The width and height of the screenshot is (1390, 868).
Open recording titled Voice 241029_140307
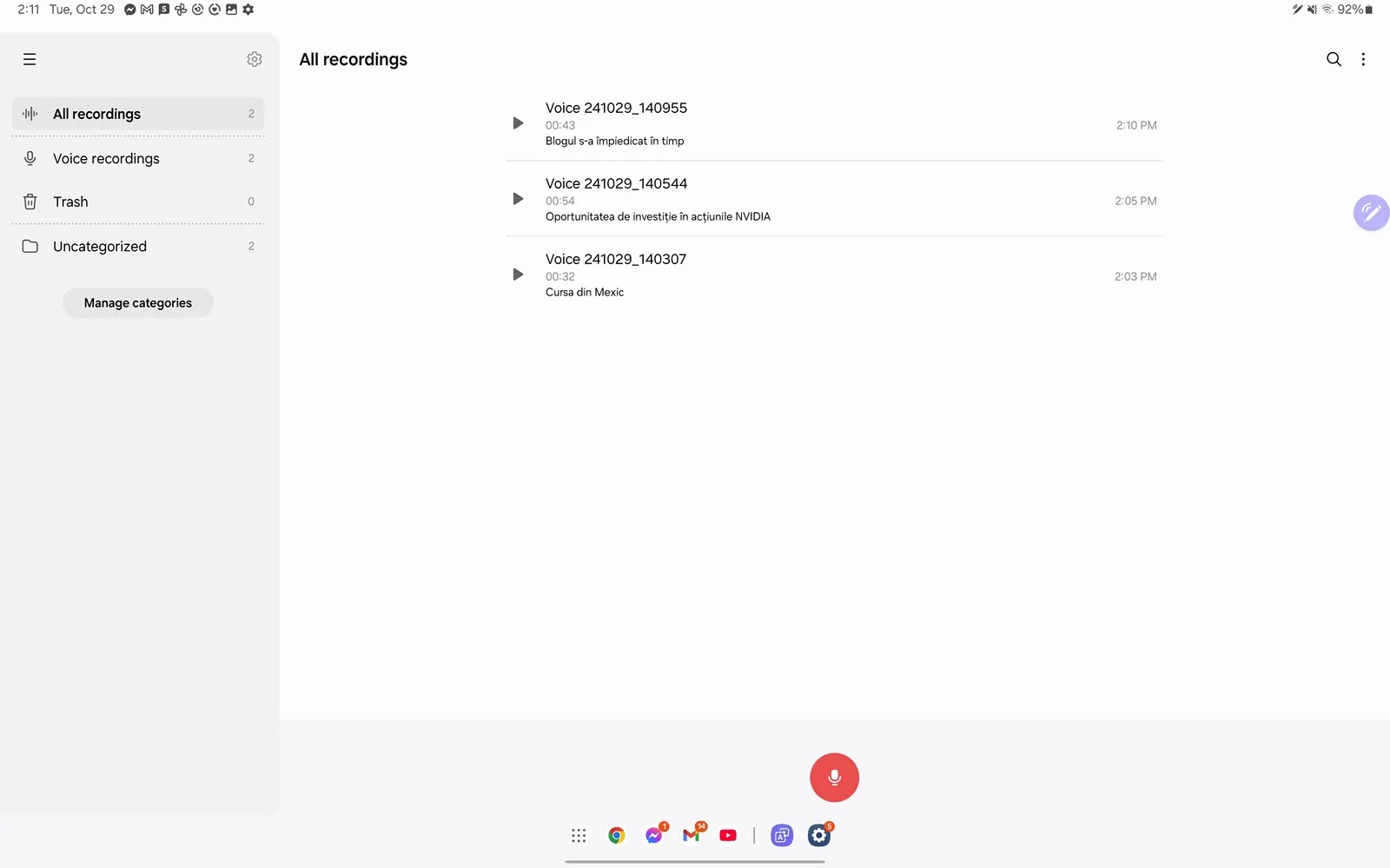coord(616,259)
